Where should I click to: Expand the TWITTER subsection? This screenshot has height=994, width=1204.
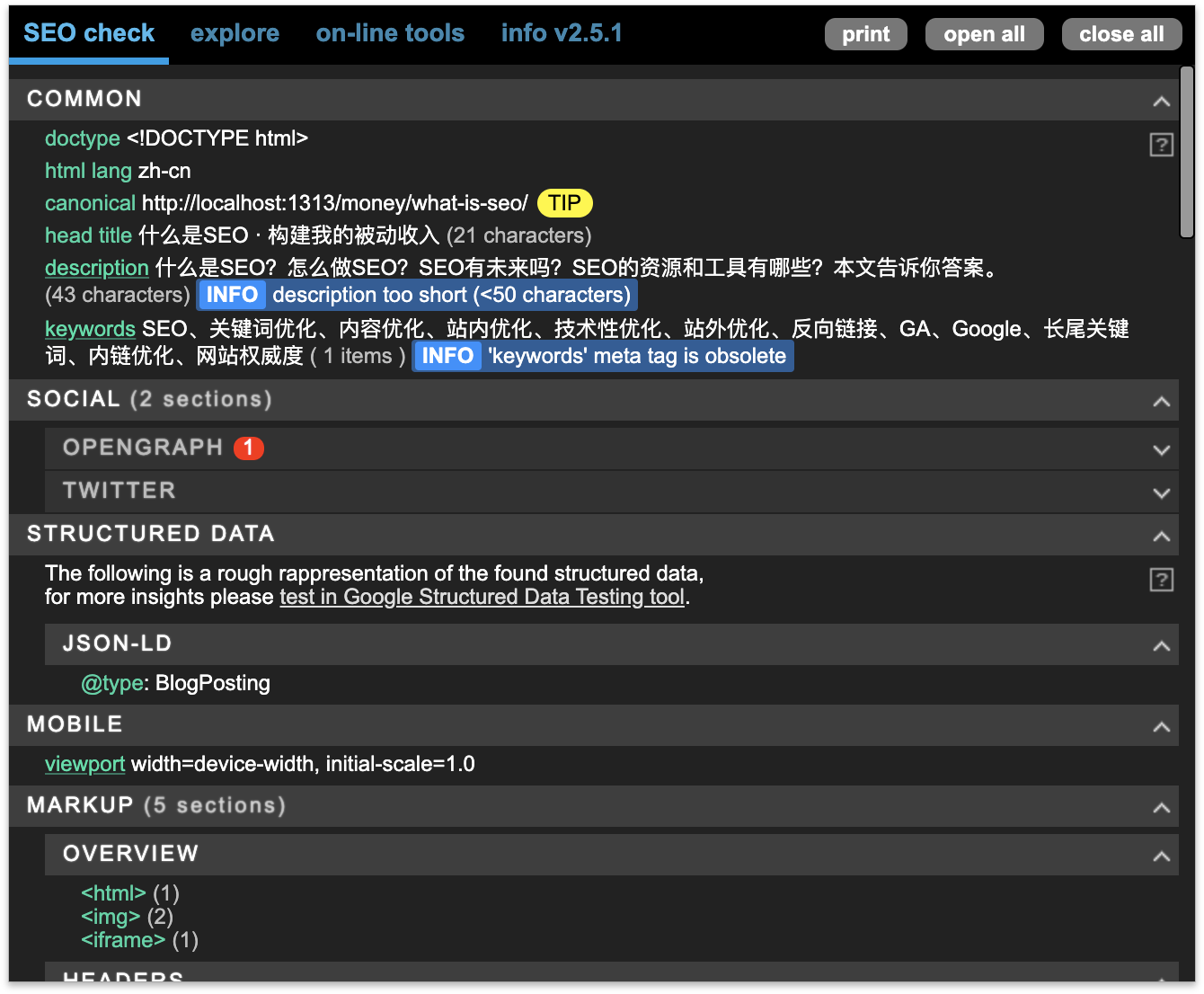coord(1161,493)
